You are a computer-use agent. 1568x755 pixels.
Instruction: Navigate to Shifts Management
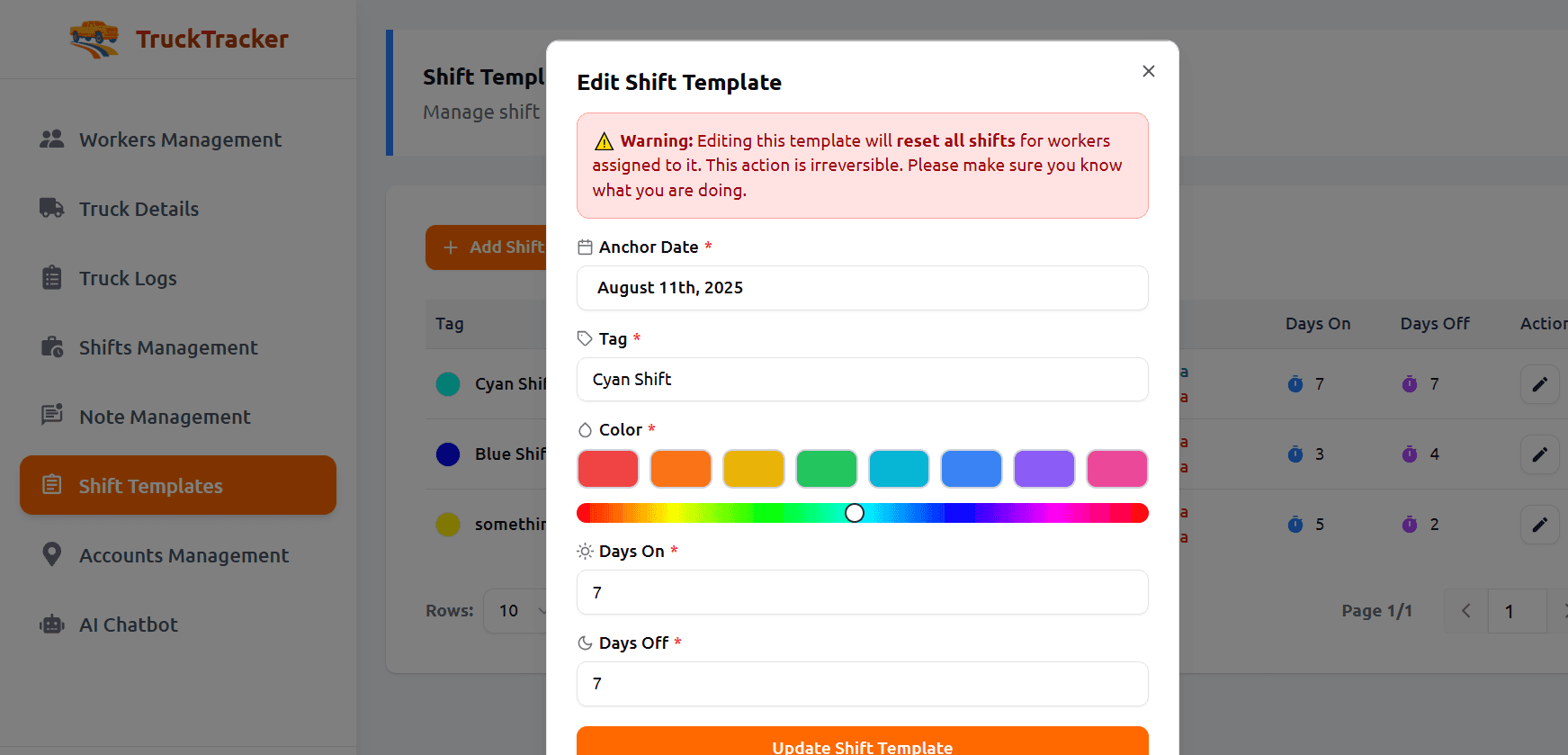[168, 347]
